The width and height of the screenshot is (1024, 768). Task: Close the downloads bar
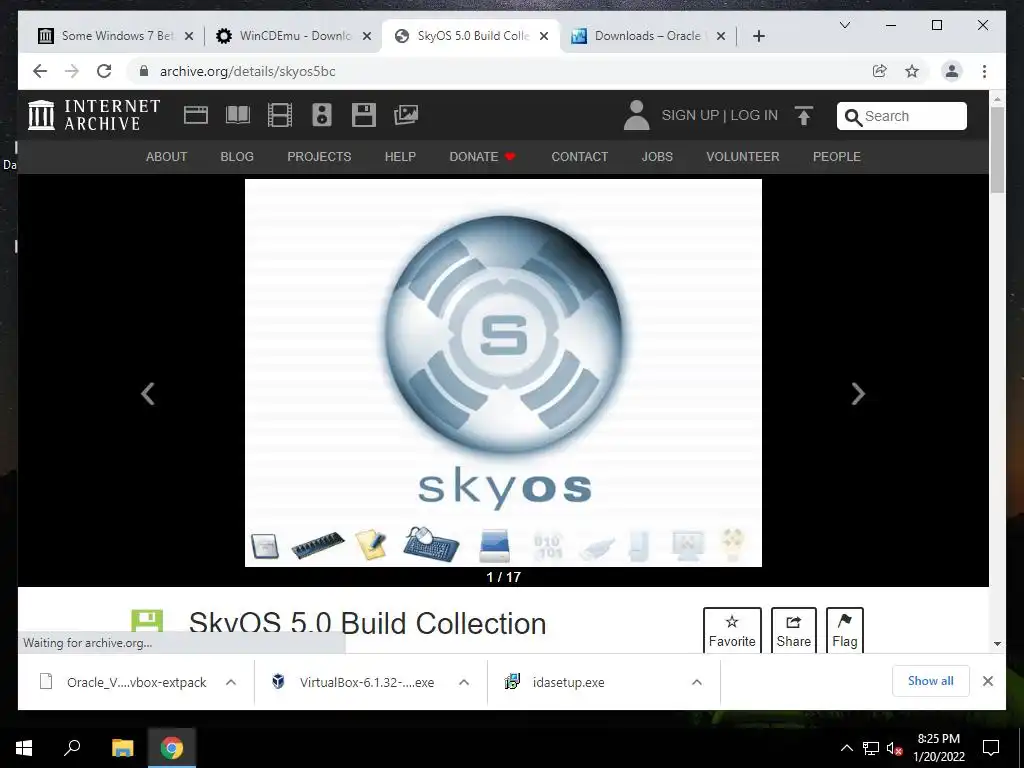tap(988, 681)
